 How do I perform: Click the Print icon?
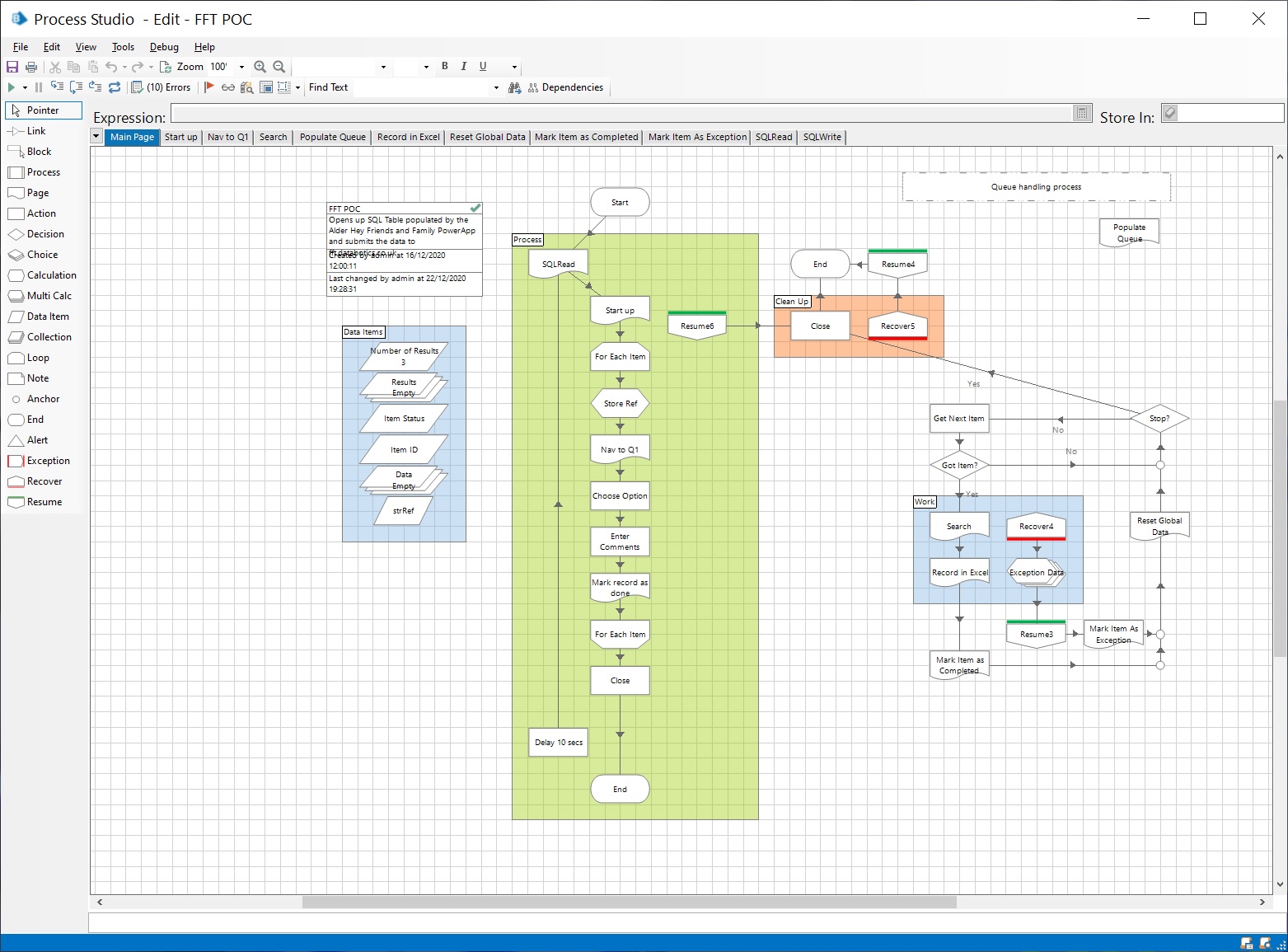[x=31, y=67]
